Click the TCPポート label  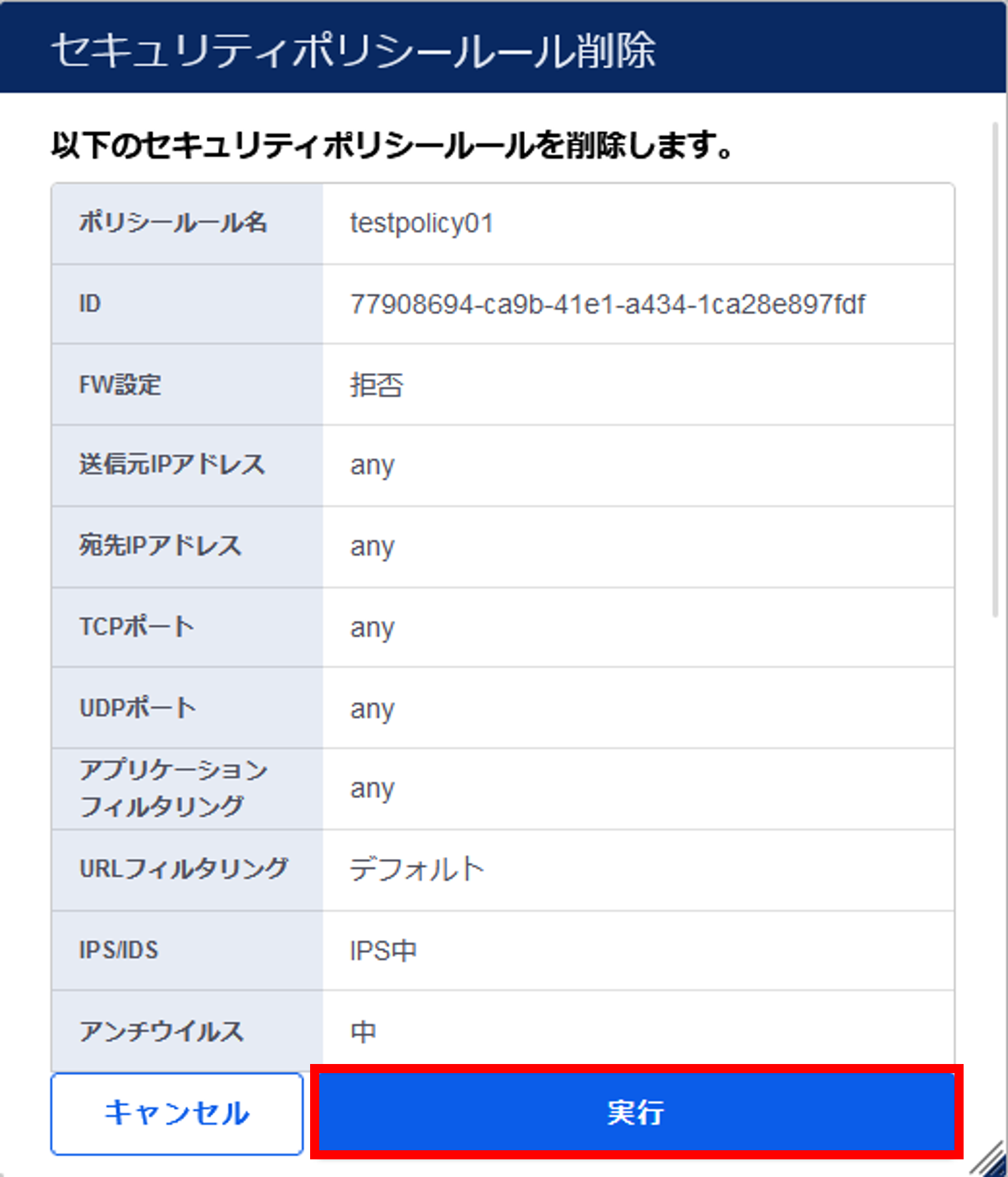pos(136,627)
